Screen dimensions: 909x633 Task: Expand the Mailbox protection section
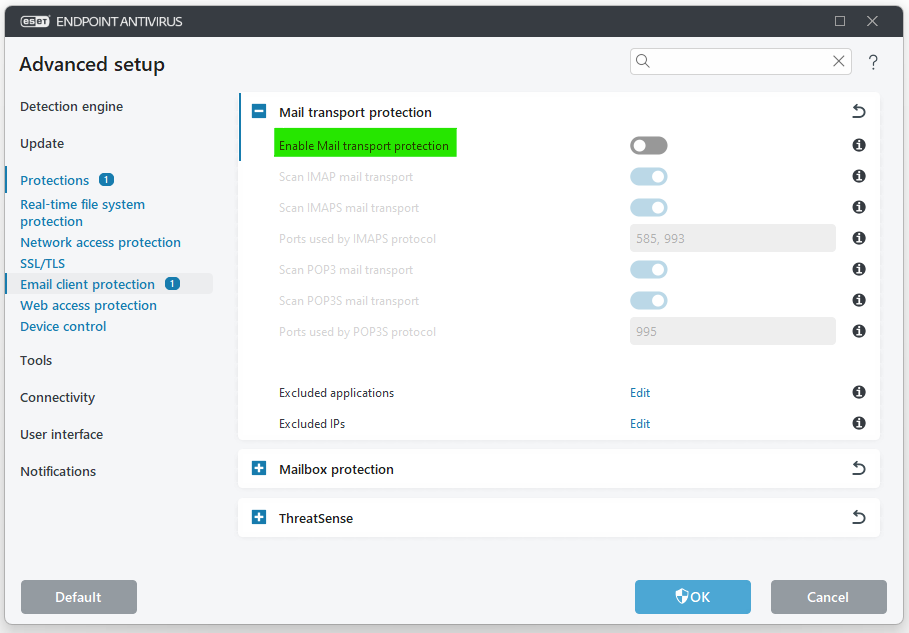(x=259, y=468)
